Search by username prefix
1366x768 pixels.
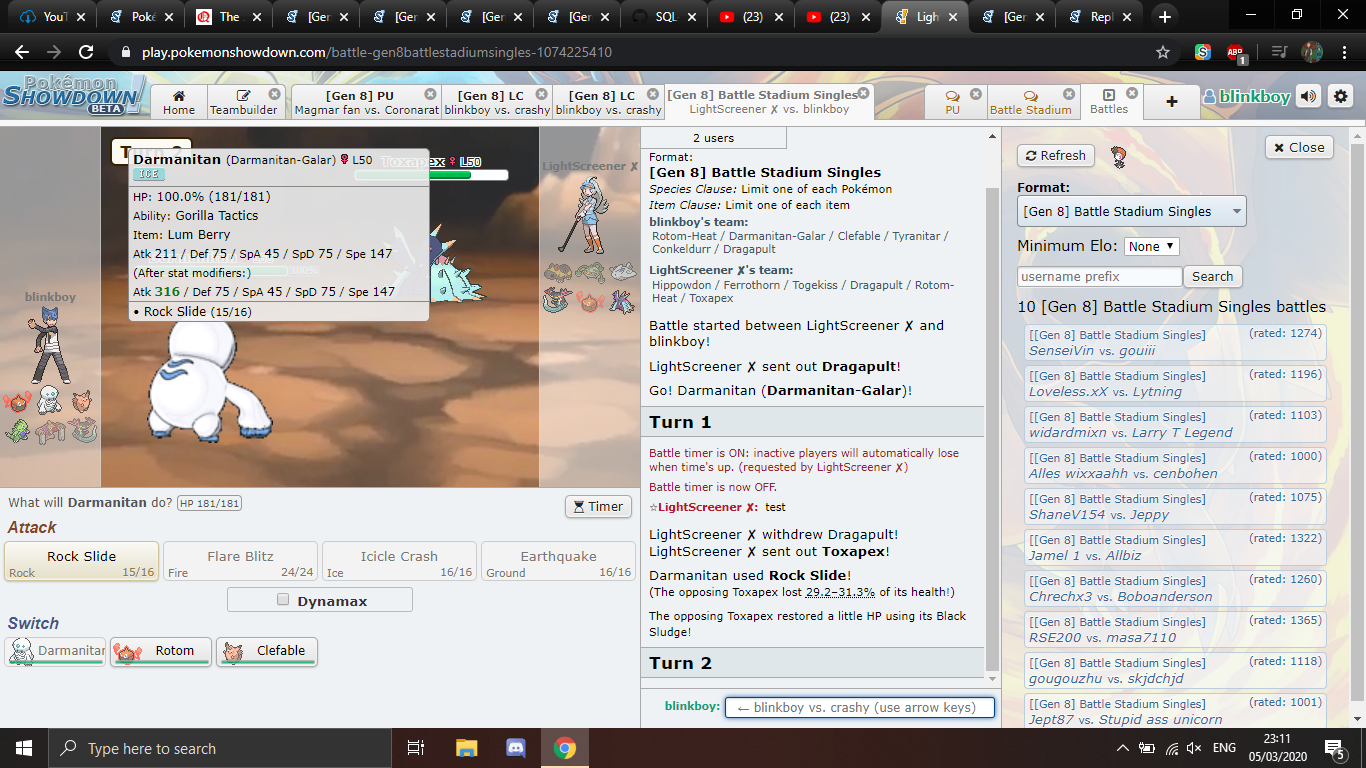[x=1212, y=277]
